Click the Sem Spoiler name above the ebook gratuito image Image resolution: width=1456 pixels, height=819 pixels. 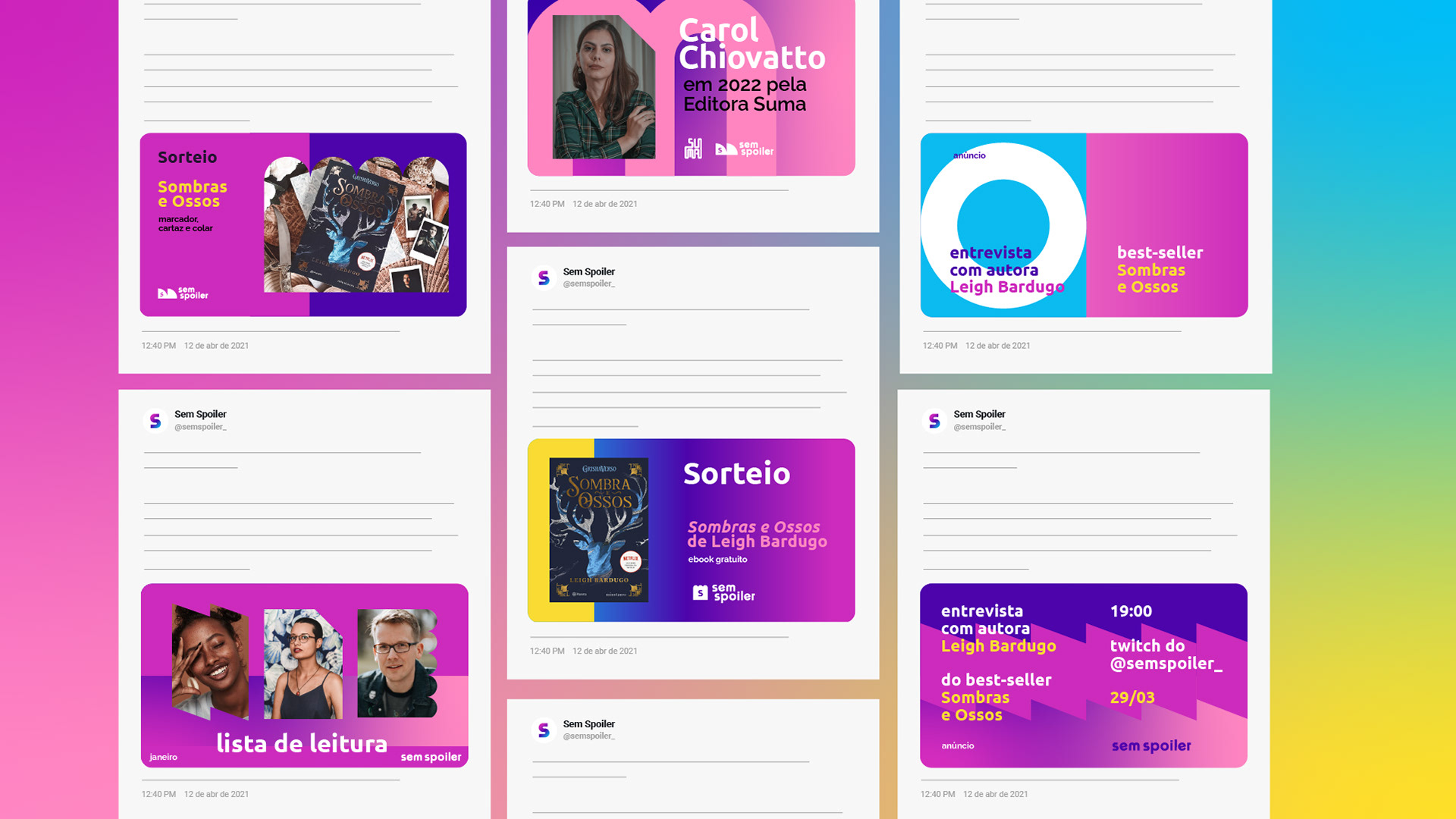[x=588, y=271]
